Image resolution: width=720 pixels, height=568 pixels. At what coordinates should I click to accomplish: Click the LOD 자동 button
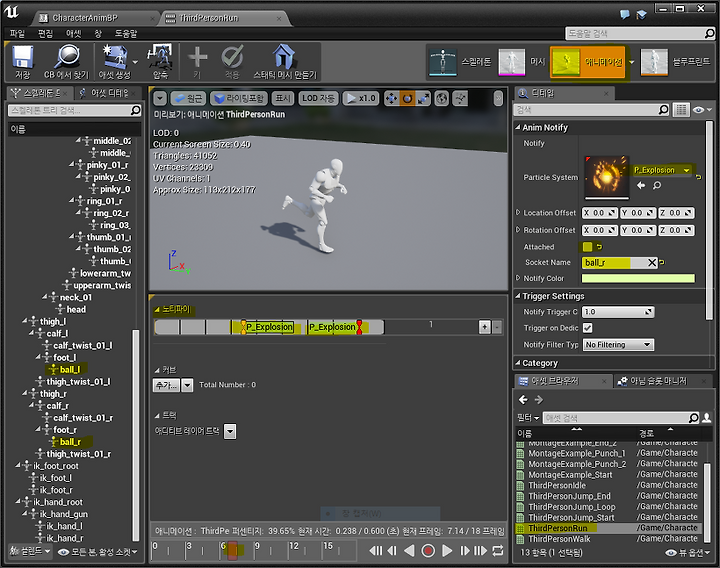[x=318, y=98]
